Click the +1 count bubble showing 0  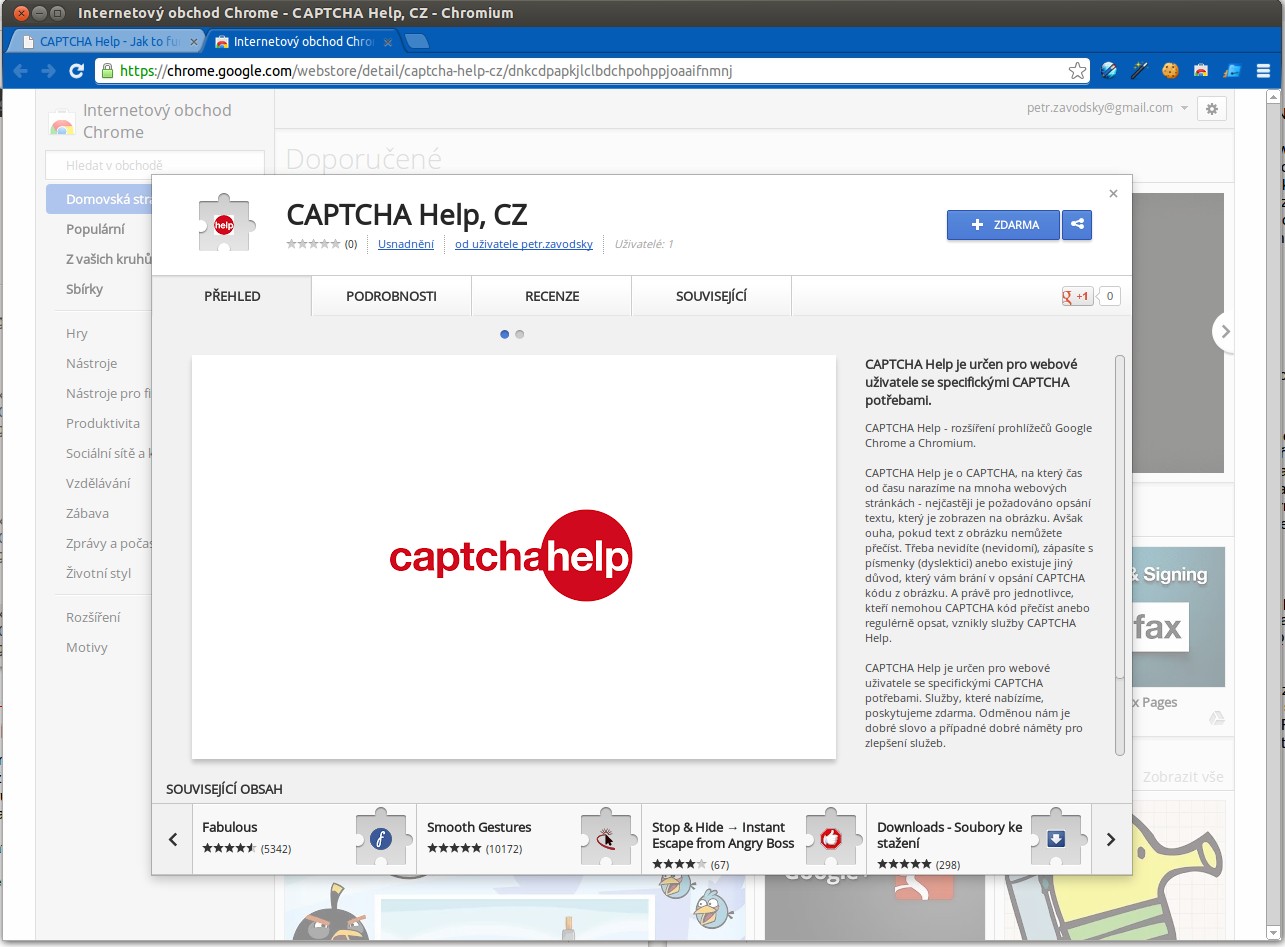1109,296
